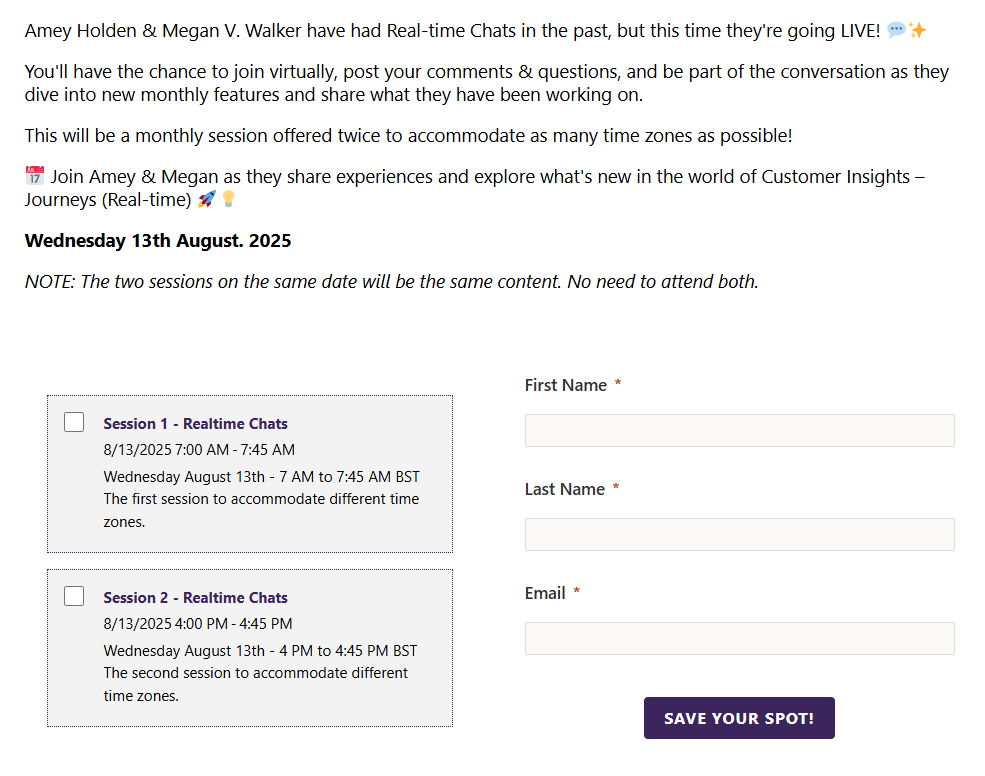The width and height of the screenshot is (985, 776).
Task: Click the italic NOTE about two sessions
Action: coord(391,282)
